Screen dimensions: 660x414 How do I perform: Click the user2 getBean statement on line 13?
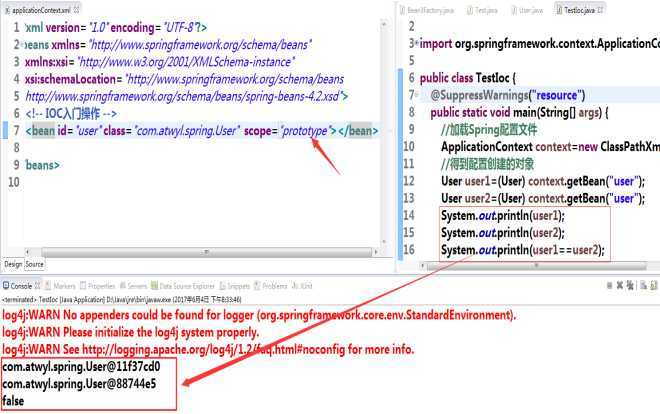coord(543,199)
